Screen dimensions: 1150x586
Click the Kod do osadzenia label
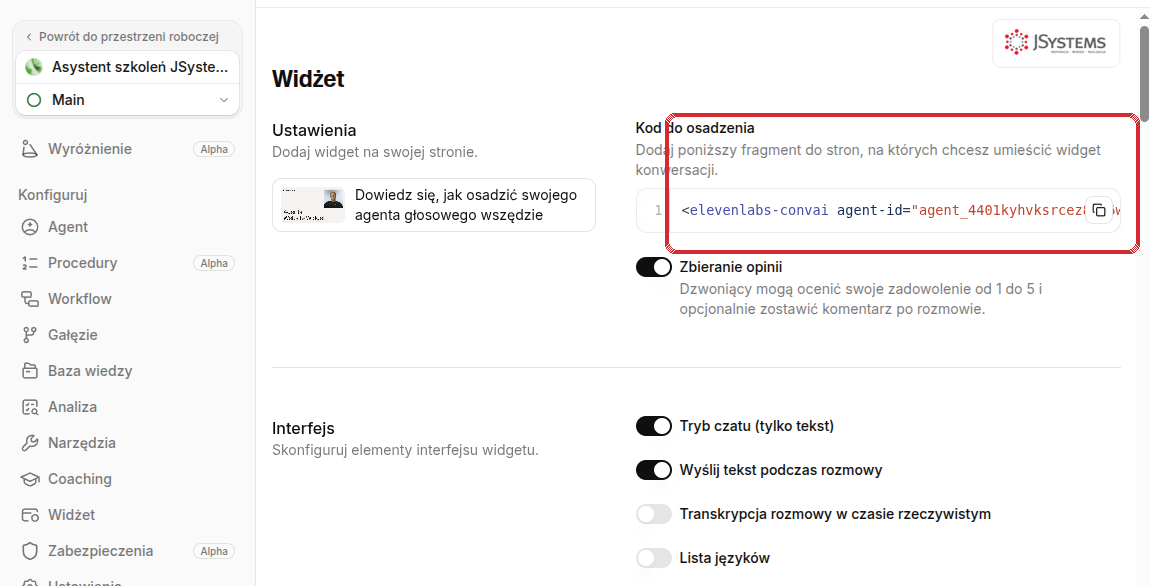click(x=695, y=128)
